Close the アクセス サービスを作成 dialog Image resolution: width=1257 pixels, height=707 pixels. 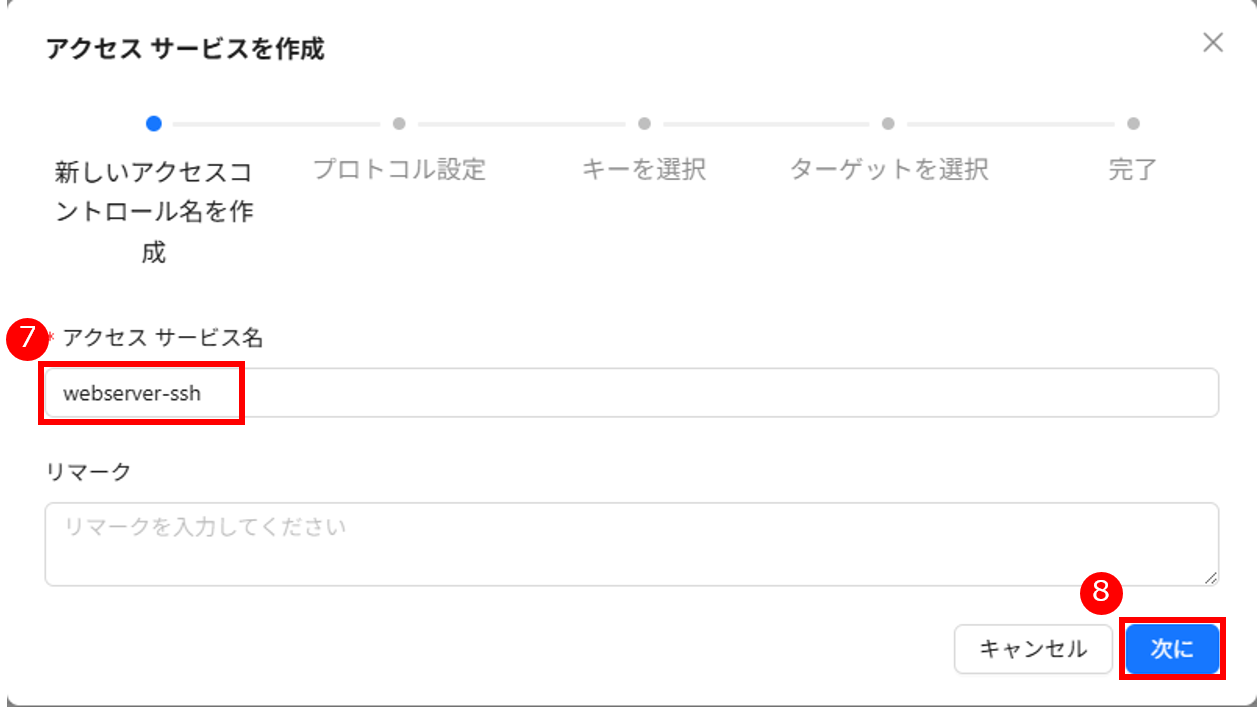[x=1213, y=43]
